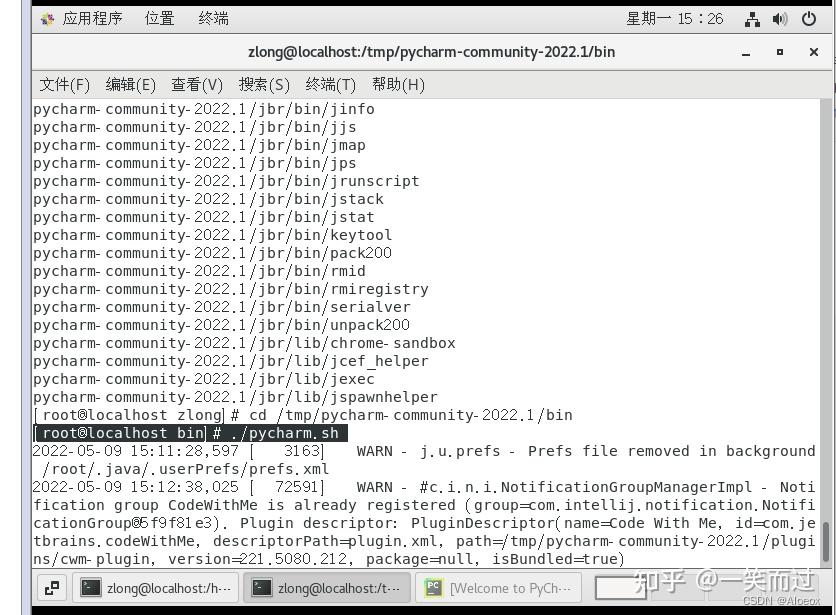Open the 位置 menu in top panel
This screenshot has width=836, height=615.
pyautogui.click(x=159, y=17)
